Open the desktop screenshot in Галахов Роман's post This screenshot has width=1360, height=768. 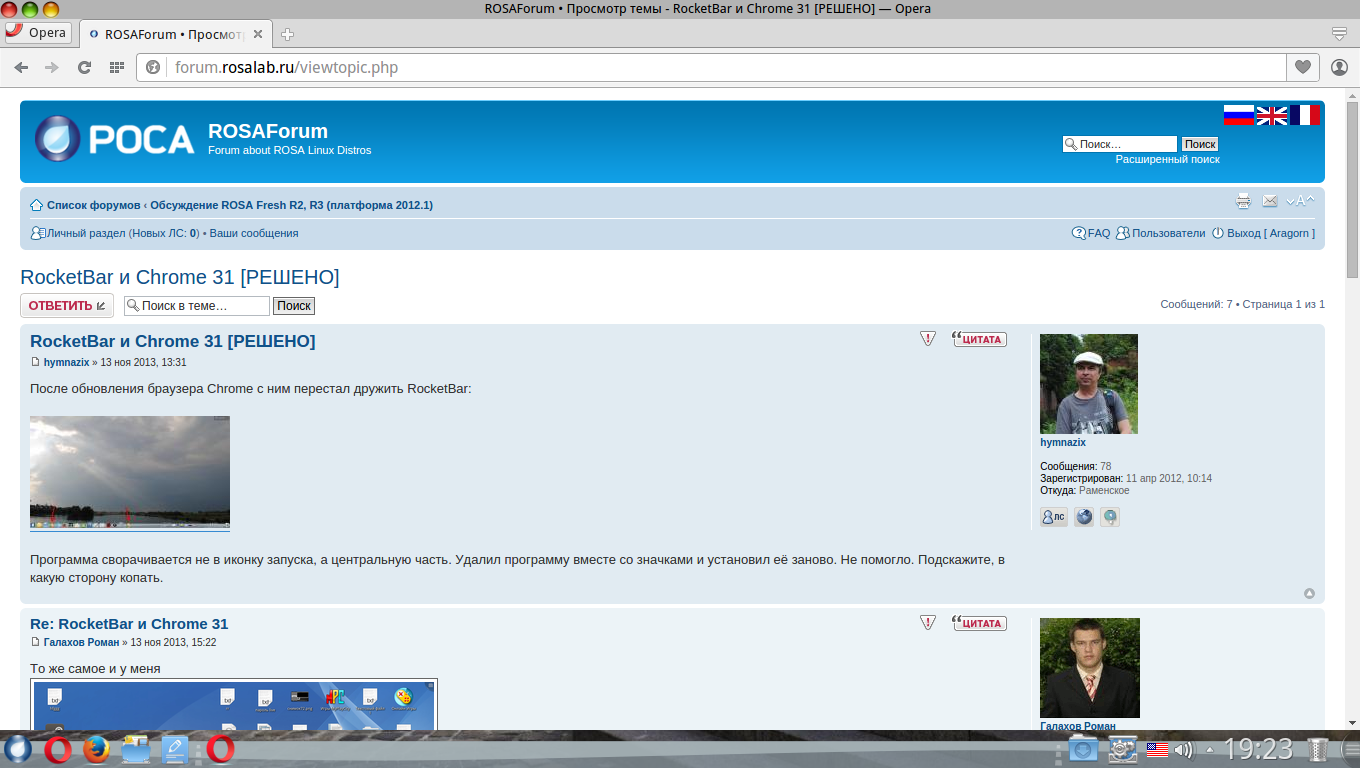click(234, 705)
